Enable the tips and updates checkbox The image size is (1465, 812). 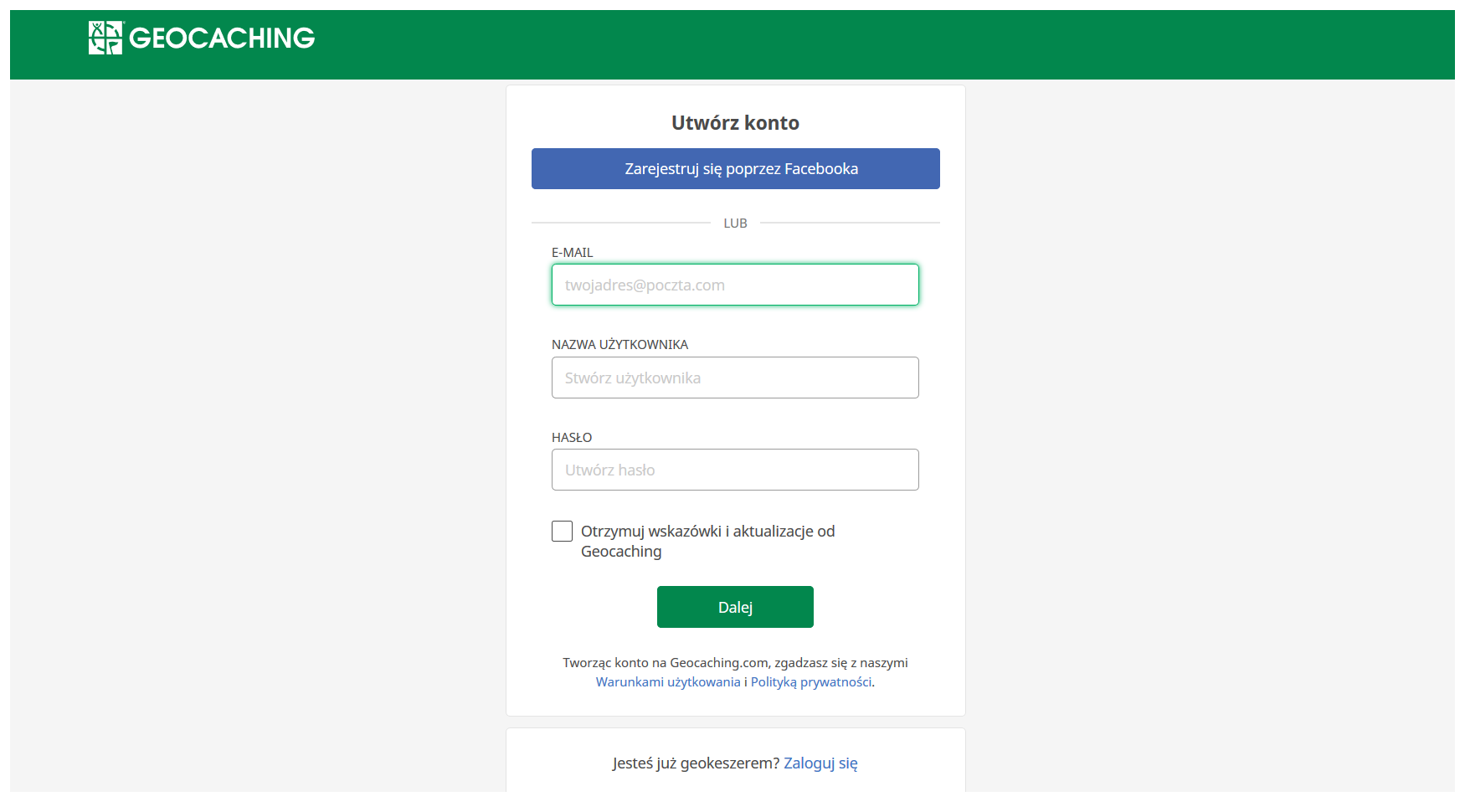[x=563, y=532]
